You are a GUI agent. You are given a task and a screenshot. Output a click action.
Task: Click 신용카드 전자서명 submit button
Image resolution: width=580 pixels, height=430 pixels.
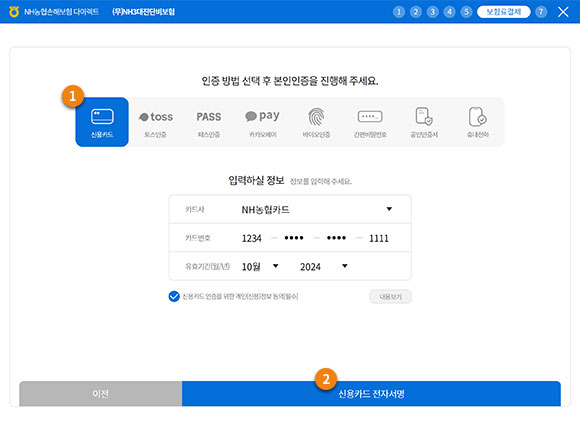(371, 394)
